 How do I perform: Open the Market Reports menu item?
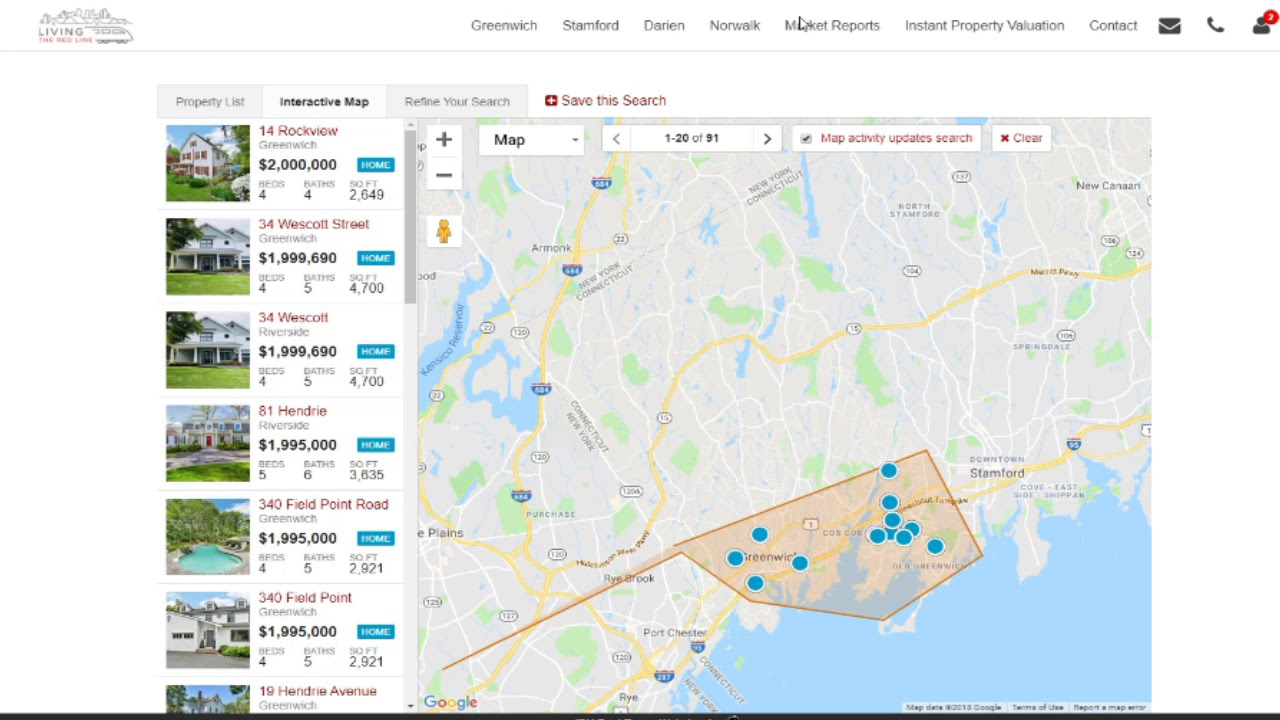coord(832,26)
